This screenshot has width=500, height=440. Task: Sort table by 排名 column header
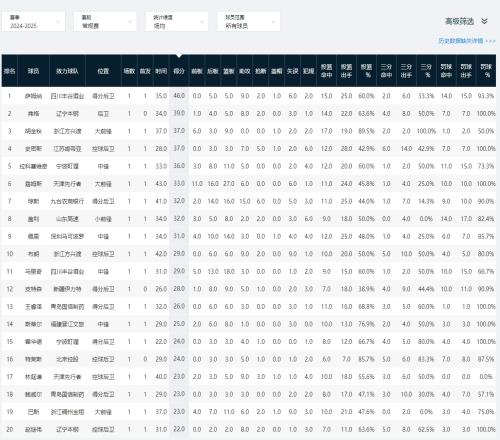click(10, 71)
